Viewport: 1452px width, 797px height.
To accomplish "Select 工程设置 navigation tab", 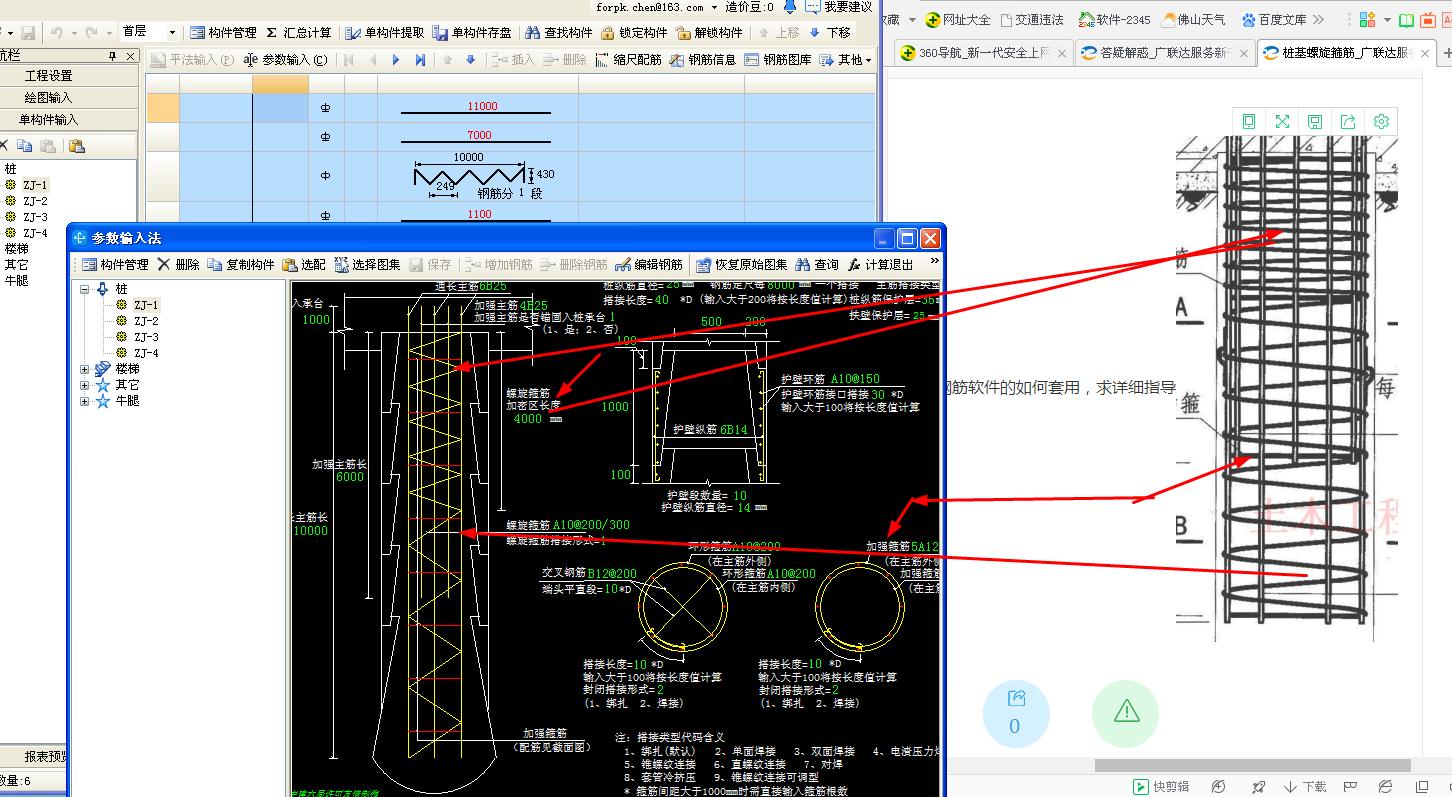I will 49,76.
